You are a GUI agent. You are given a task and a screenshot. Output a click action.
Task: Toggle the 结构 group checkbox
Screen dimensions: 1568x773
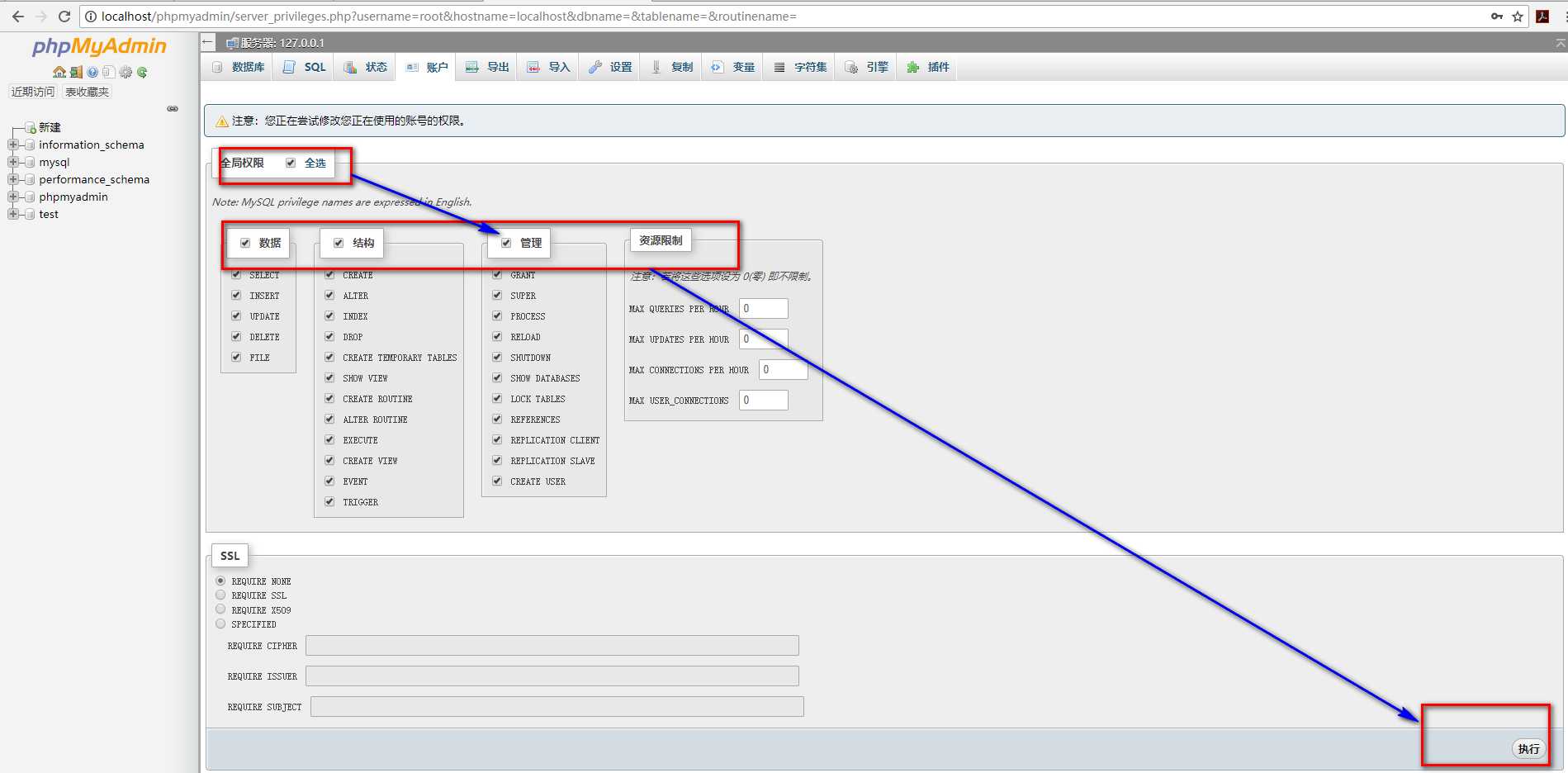point(339,243)
